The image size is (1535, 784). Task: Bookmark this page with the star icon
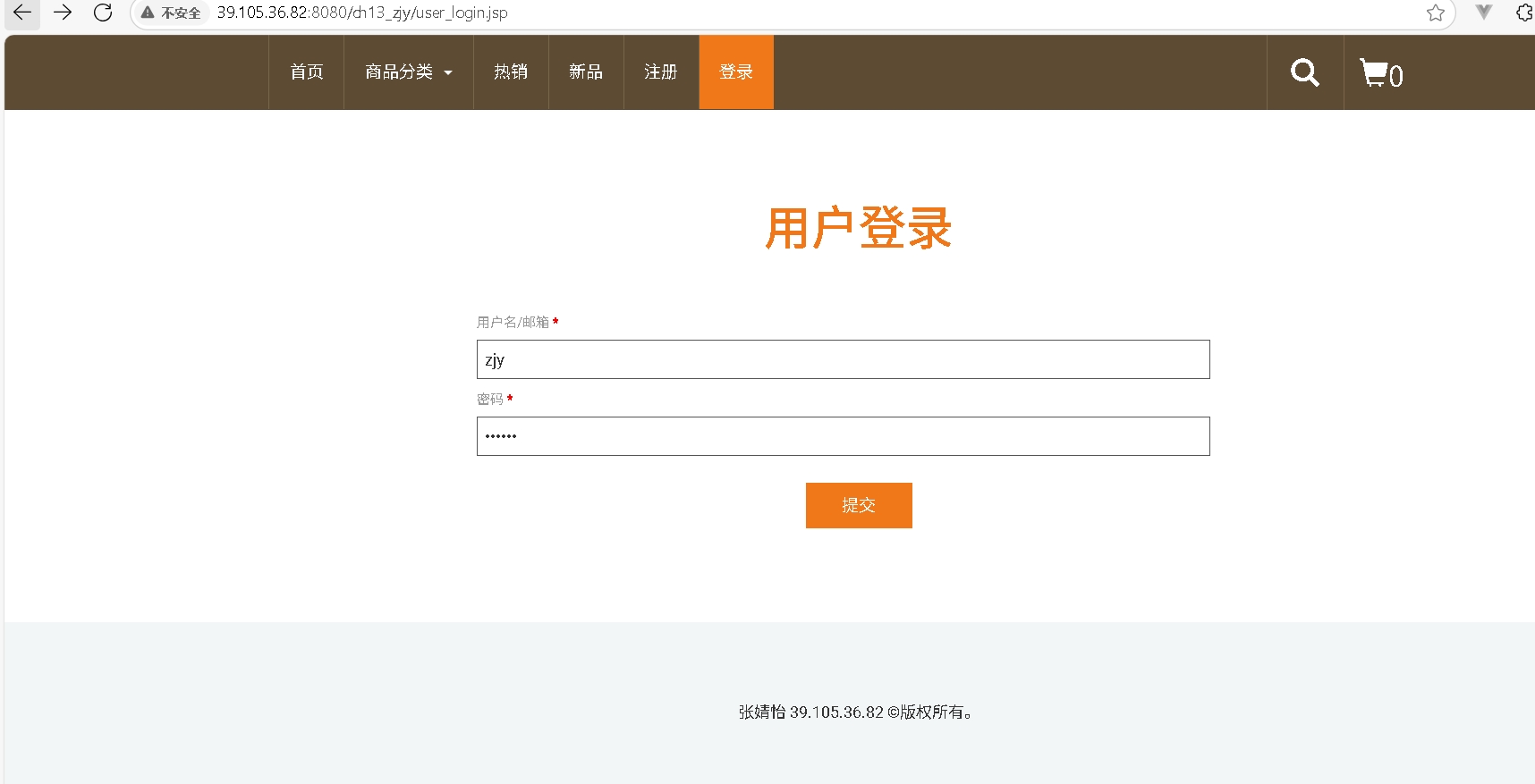[x=1435, y=13]
